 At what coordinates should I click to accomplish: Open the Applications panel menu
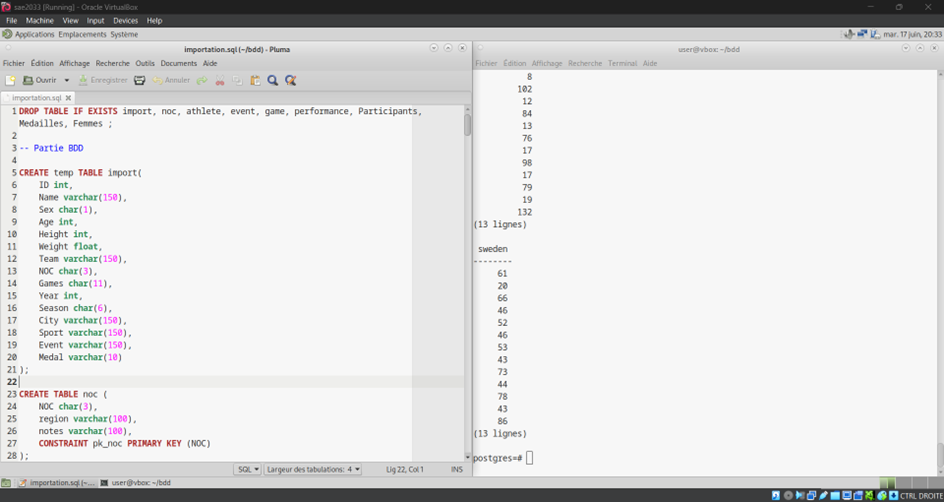(x=34, y=34)
